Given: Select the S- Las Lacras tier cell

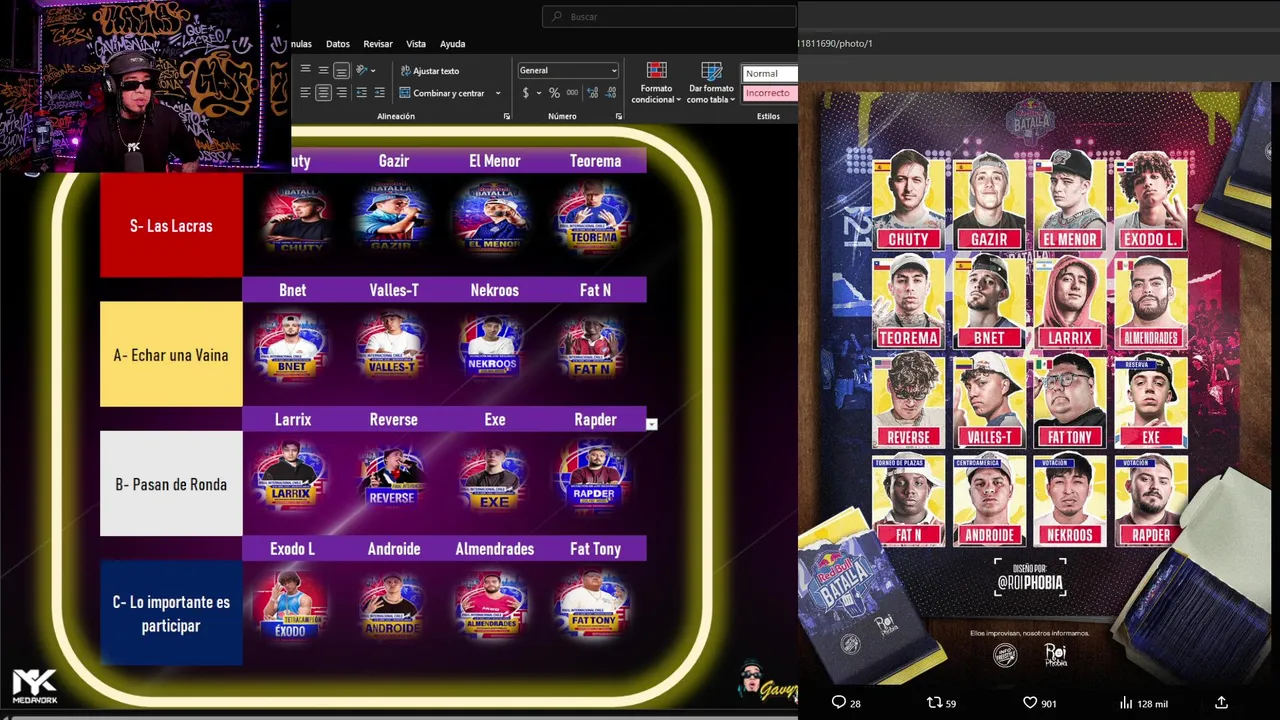Looking at the screenshot, I should tap(171, 226).
